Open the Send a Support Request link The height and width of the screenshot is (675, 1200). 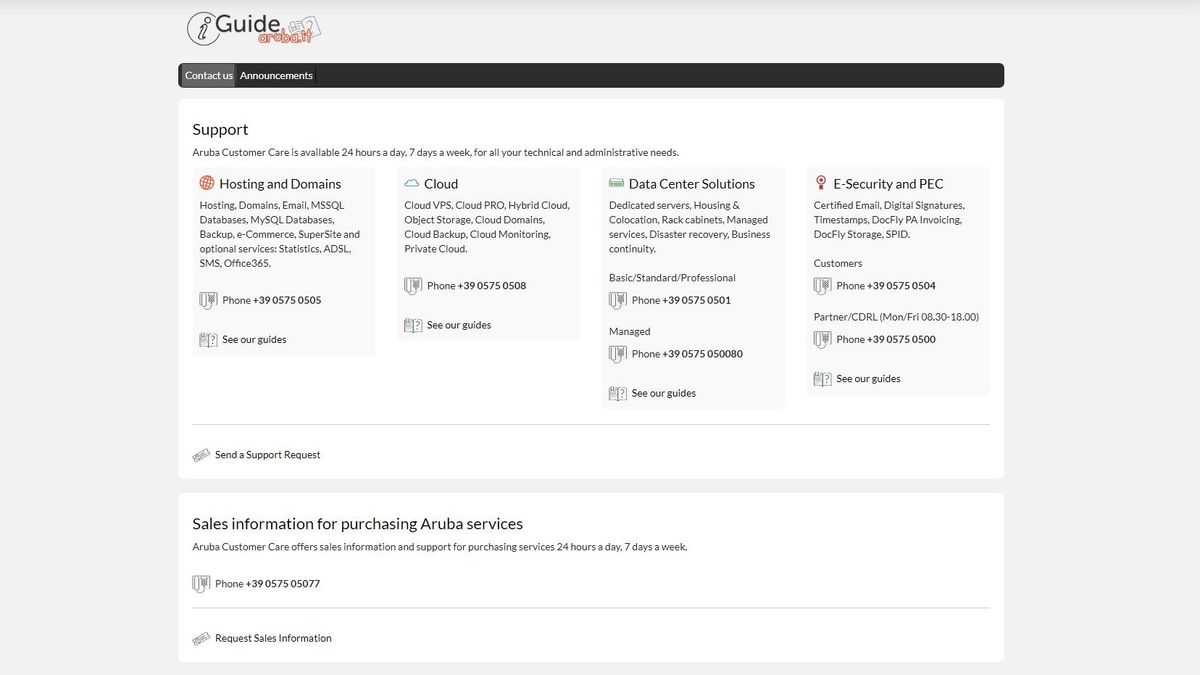coord(268,455)
